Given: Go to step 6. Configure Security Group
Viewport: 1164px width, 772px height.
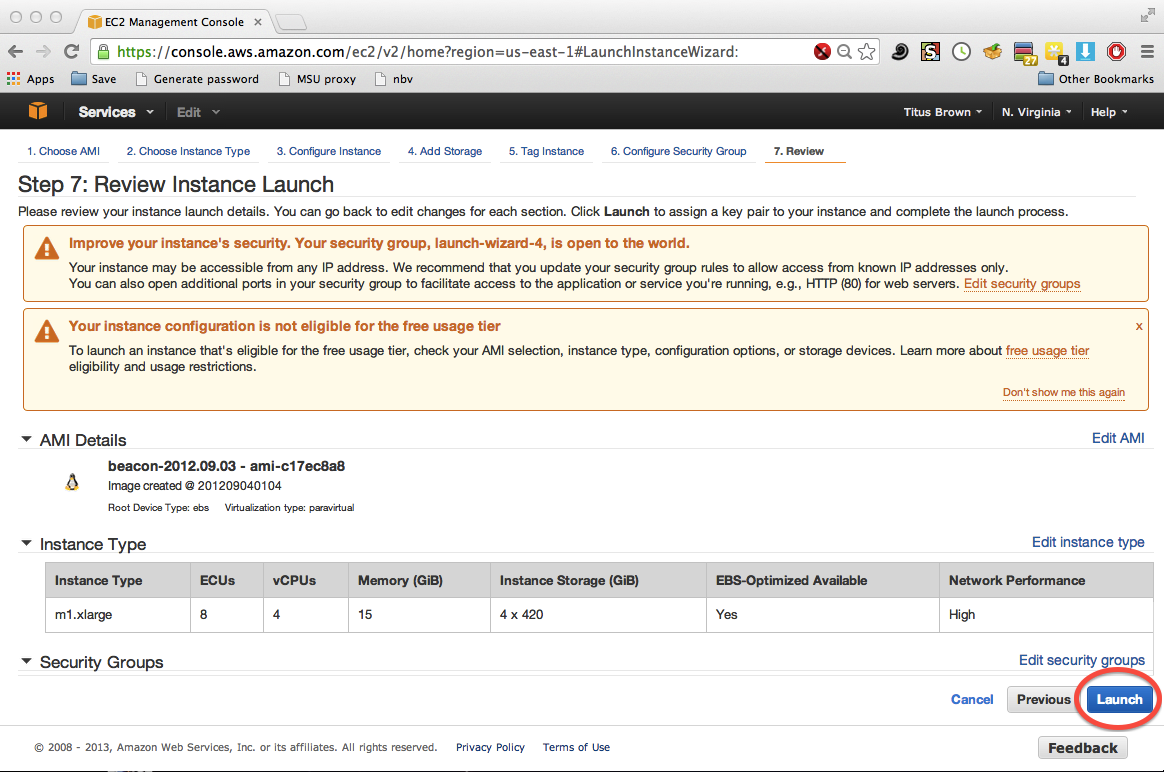Looking at the screenshot, I should [x=679, y=151].
